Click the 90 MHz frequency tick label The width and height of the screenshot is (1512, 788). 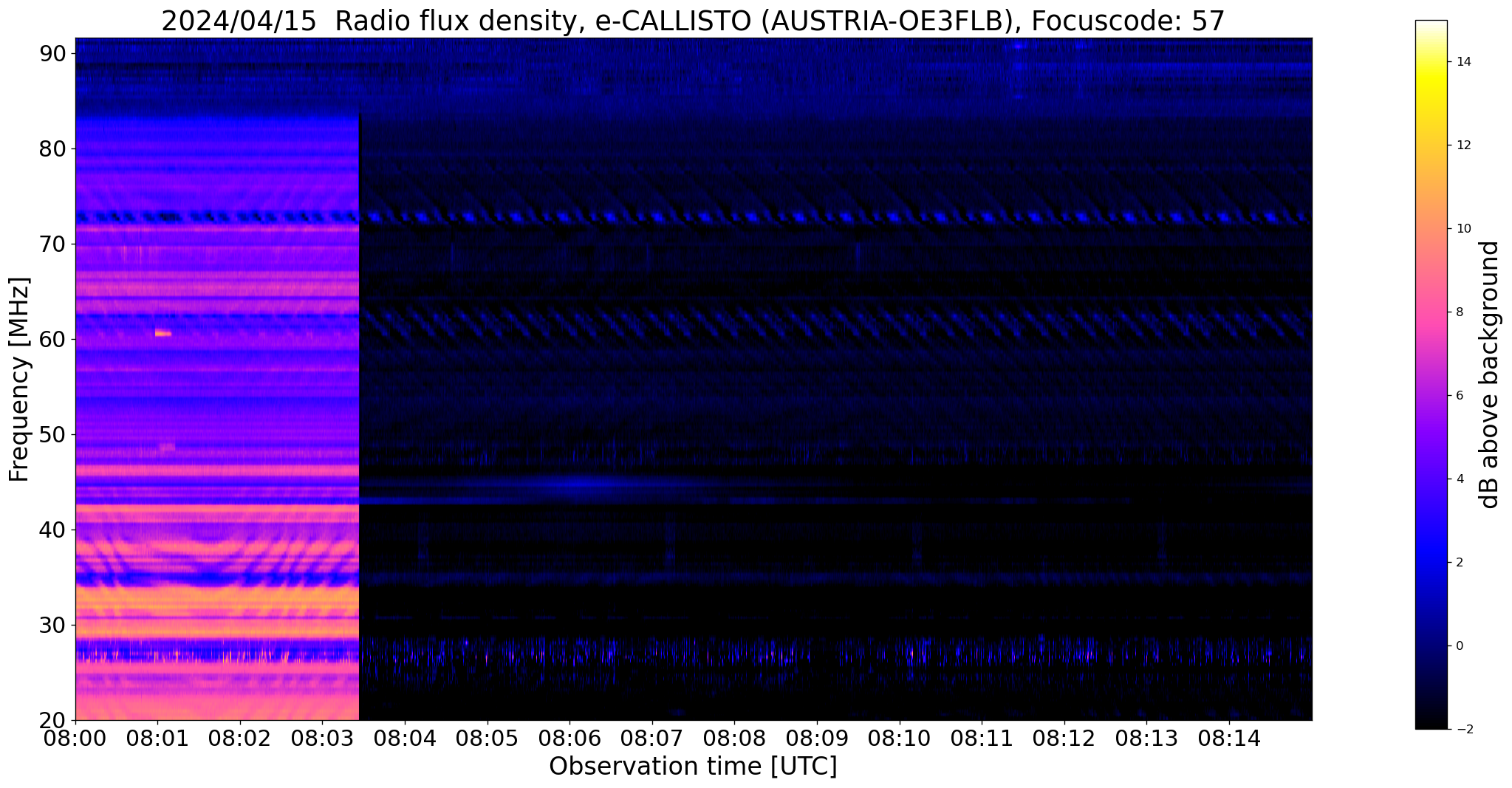click(x=52, y=54)
